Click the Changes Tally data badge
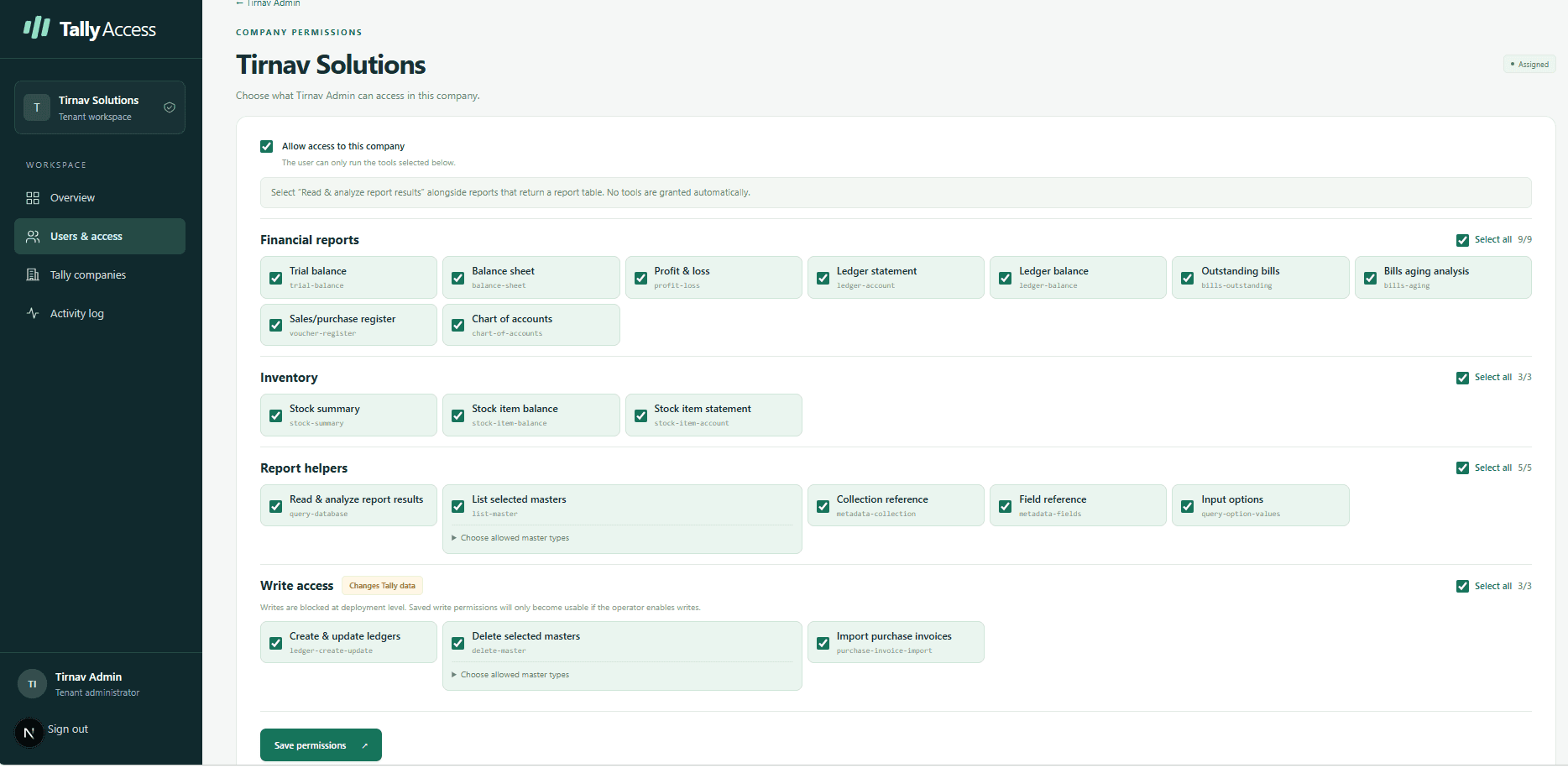 [x=382, y=586]
